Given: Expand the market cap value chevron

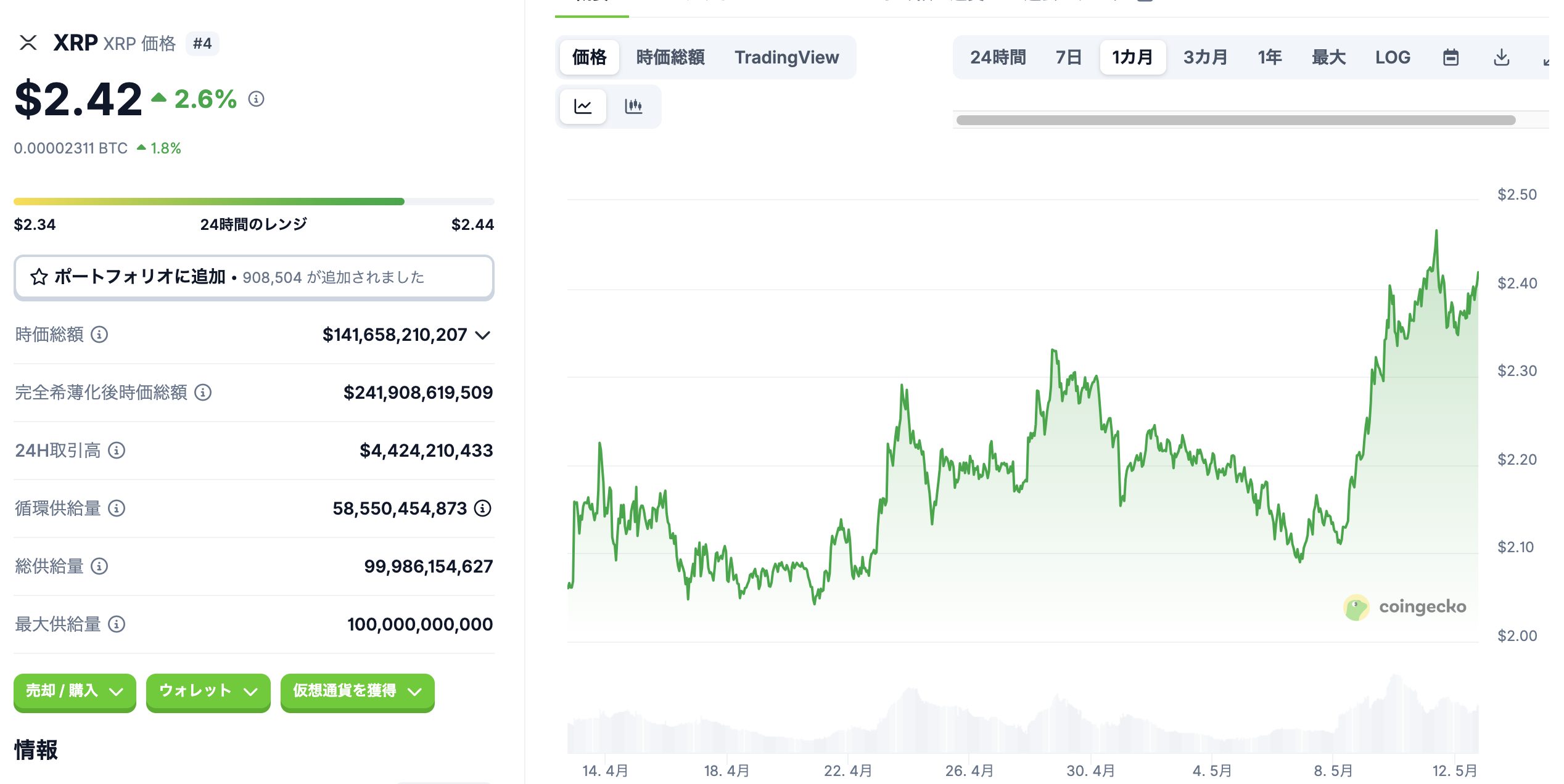Looking at the screenshot, I should (x=484, y=335).
